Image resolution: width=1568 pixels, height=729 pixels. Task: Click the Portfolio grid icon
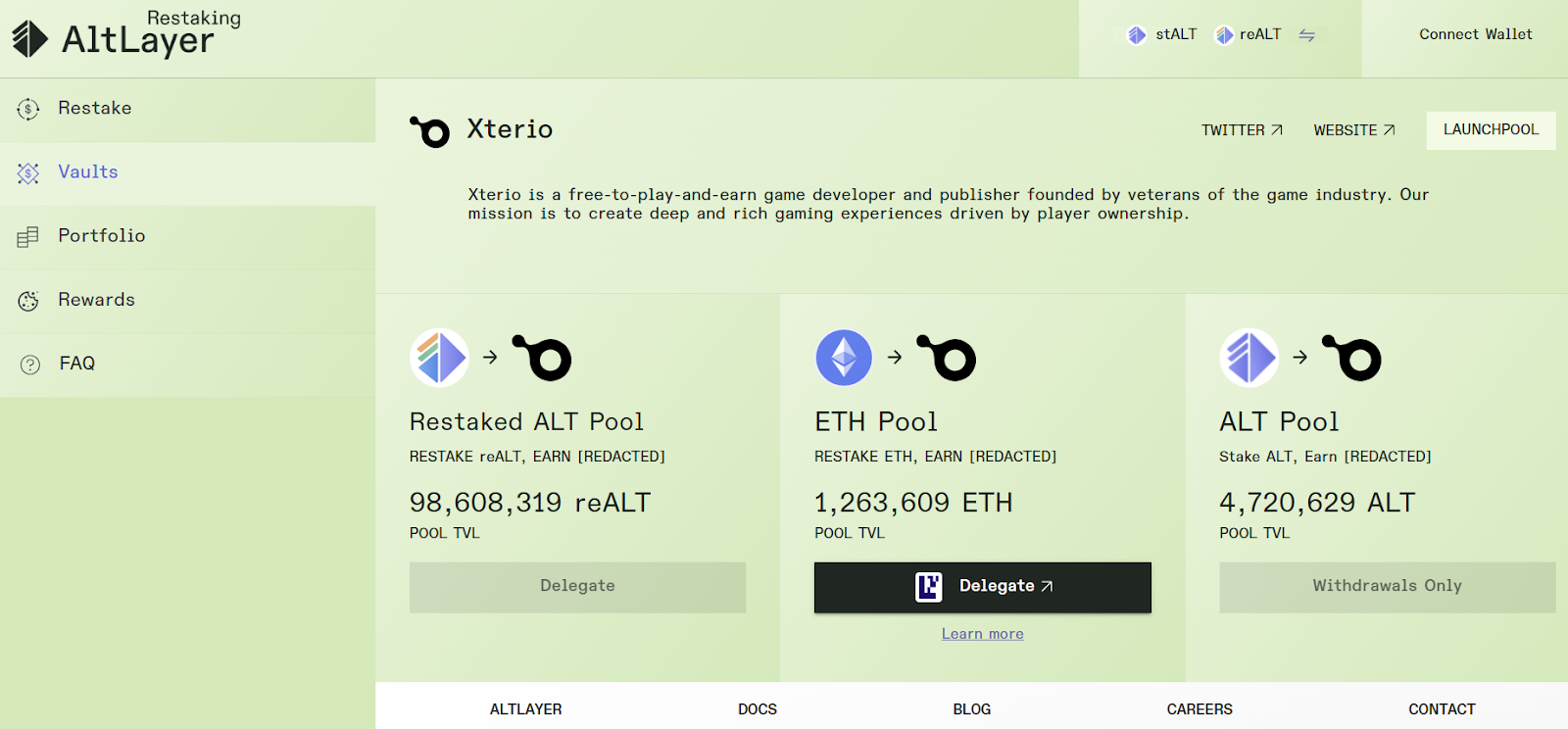coord(27,237)
